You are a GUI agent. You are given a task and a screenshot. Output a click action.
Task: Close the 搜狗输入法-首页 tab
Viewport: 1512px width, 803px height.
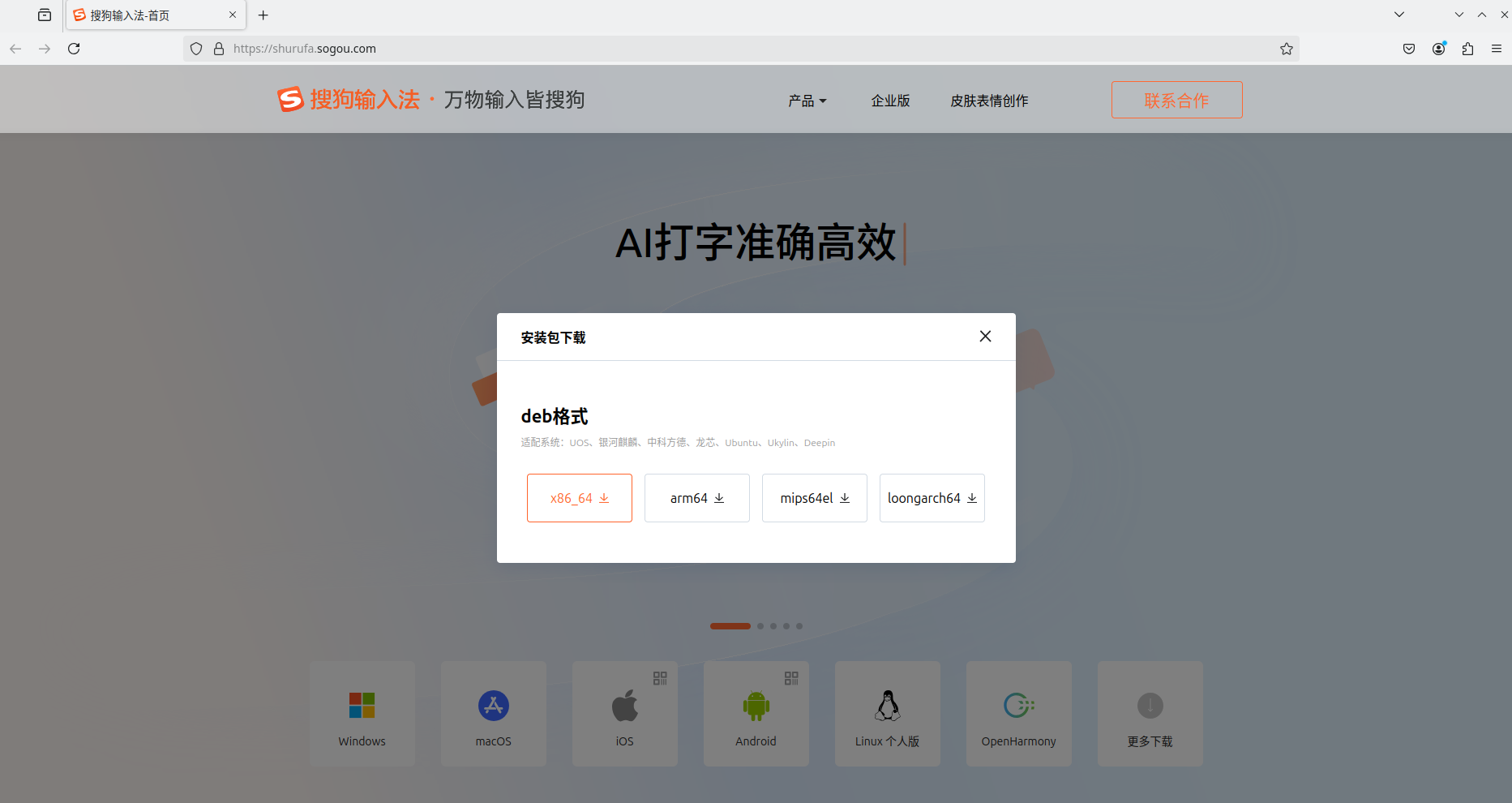[233, 15]
